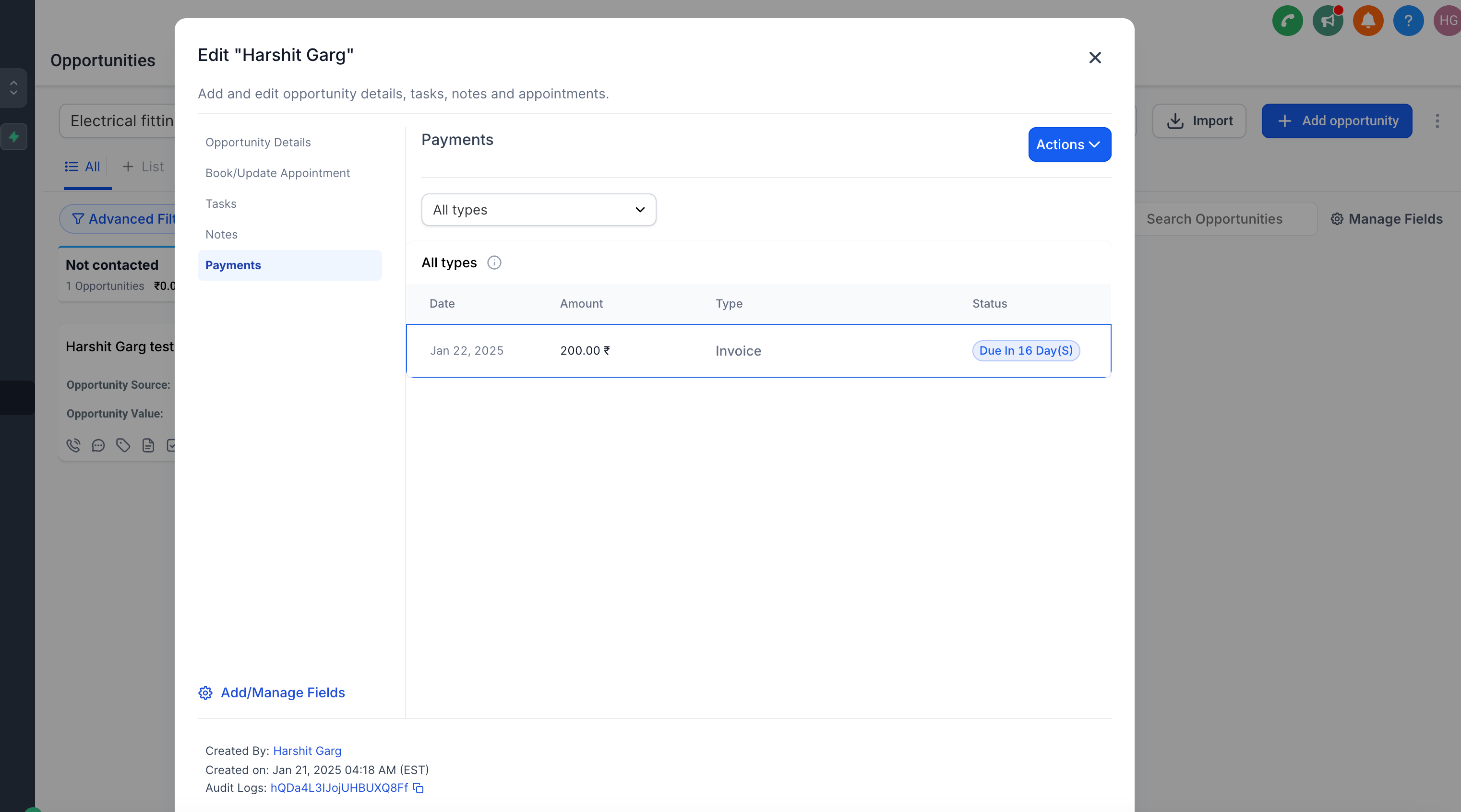The image size is (1461, 812).
Task: Open the All types filter dropdown
Action: click(538, 210)
